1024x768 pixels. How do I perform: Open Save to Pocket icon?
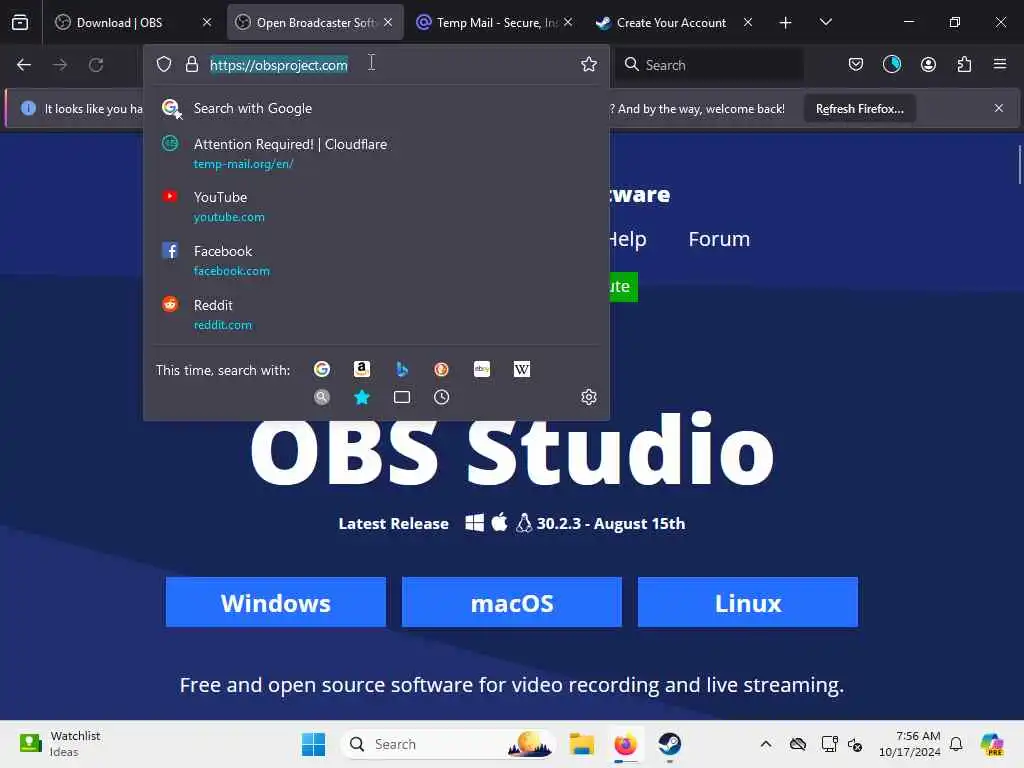pyautogui.click(x=856, y=64)
